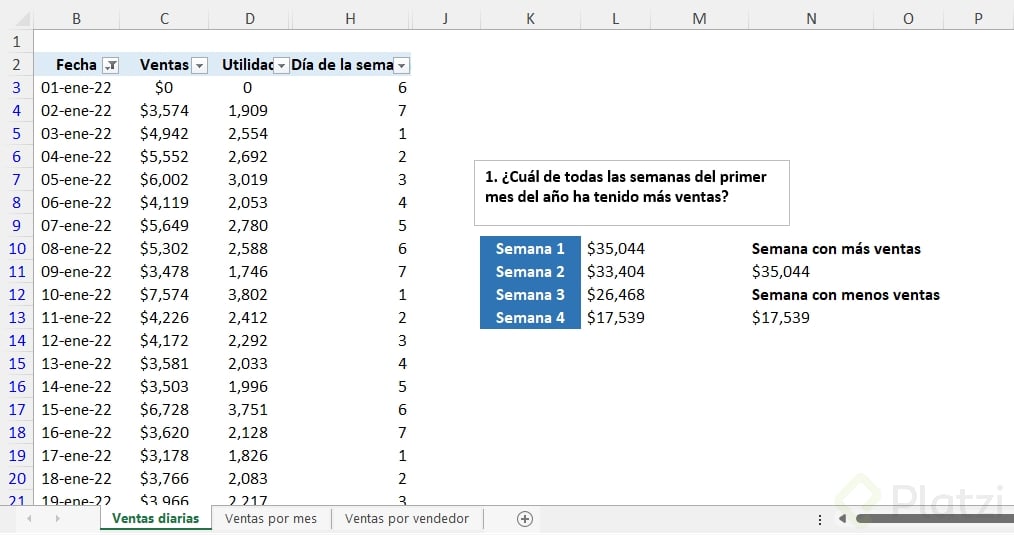Click the 'Semana con más ventas' label
The image size is (1014, 535).
tap(836, 248)
